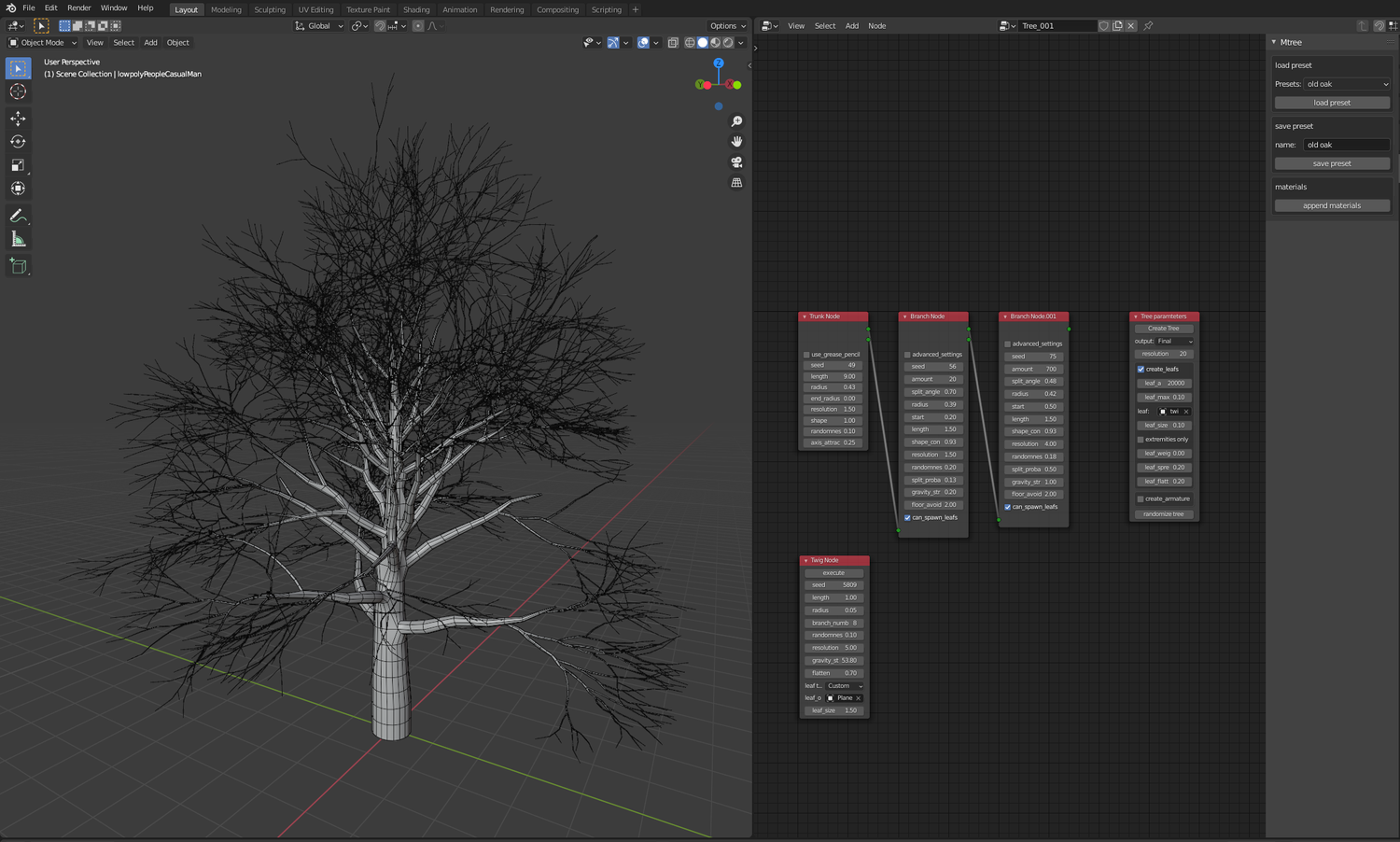Activate the Measure tool
The image size is (1400, 842).
18,238
